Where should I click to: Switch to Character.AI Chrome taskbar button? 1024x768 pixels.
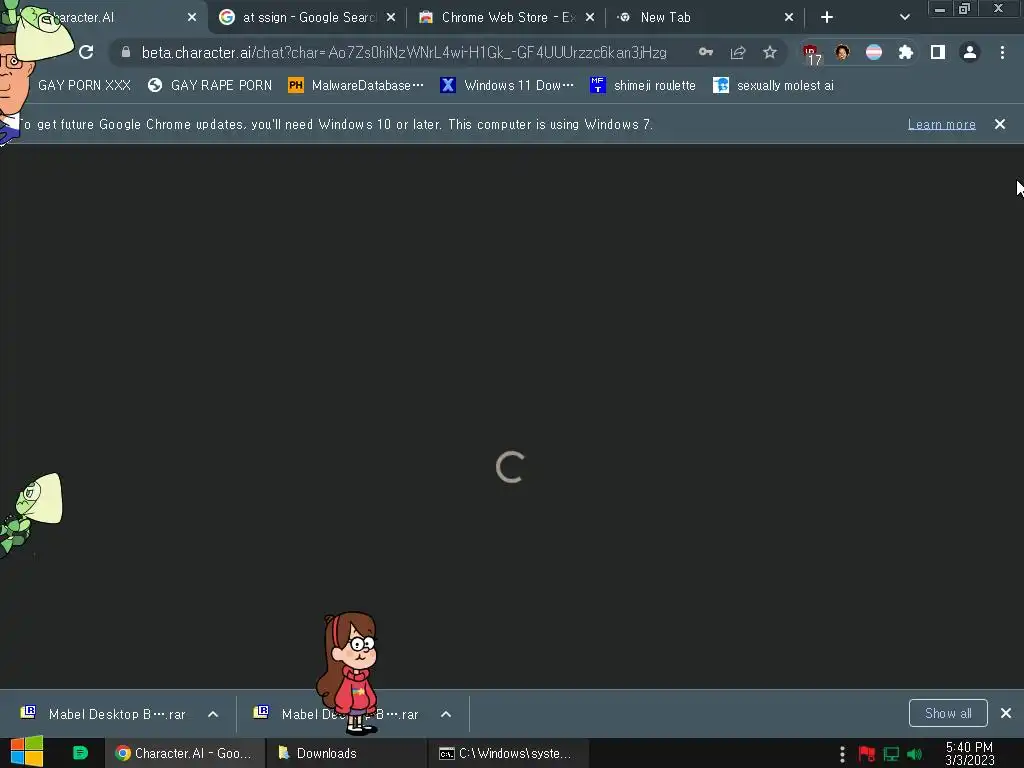point(185,753)
